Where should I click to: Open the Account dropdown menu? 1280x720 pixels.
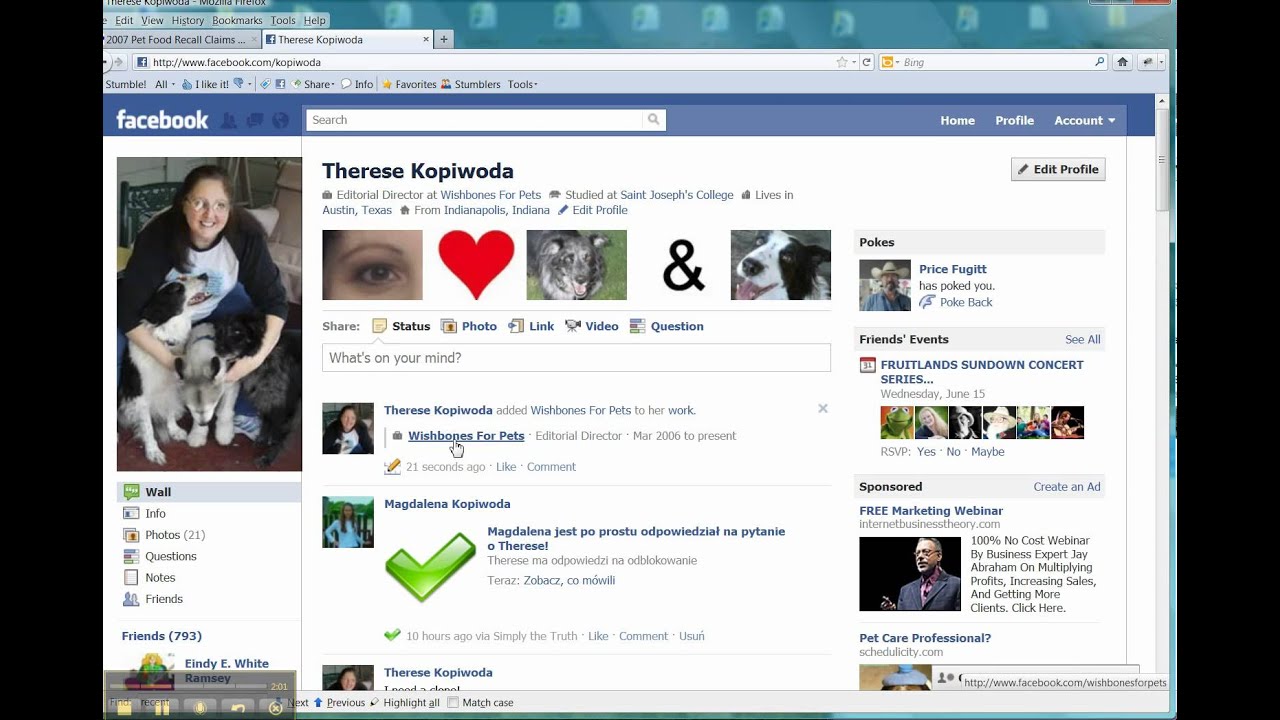[1085, 120]
